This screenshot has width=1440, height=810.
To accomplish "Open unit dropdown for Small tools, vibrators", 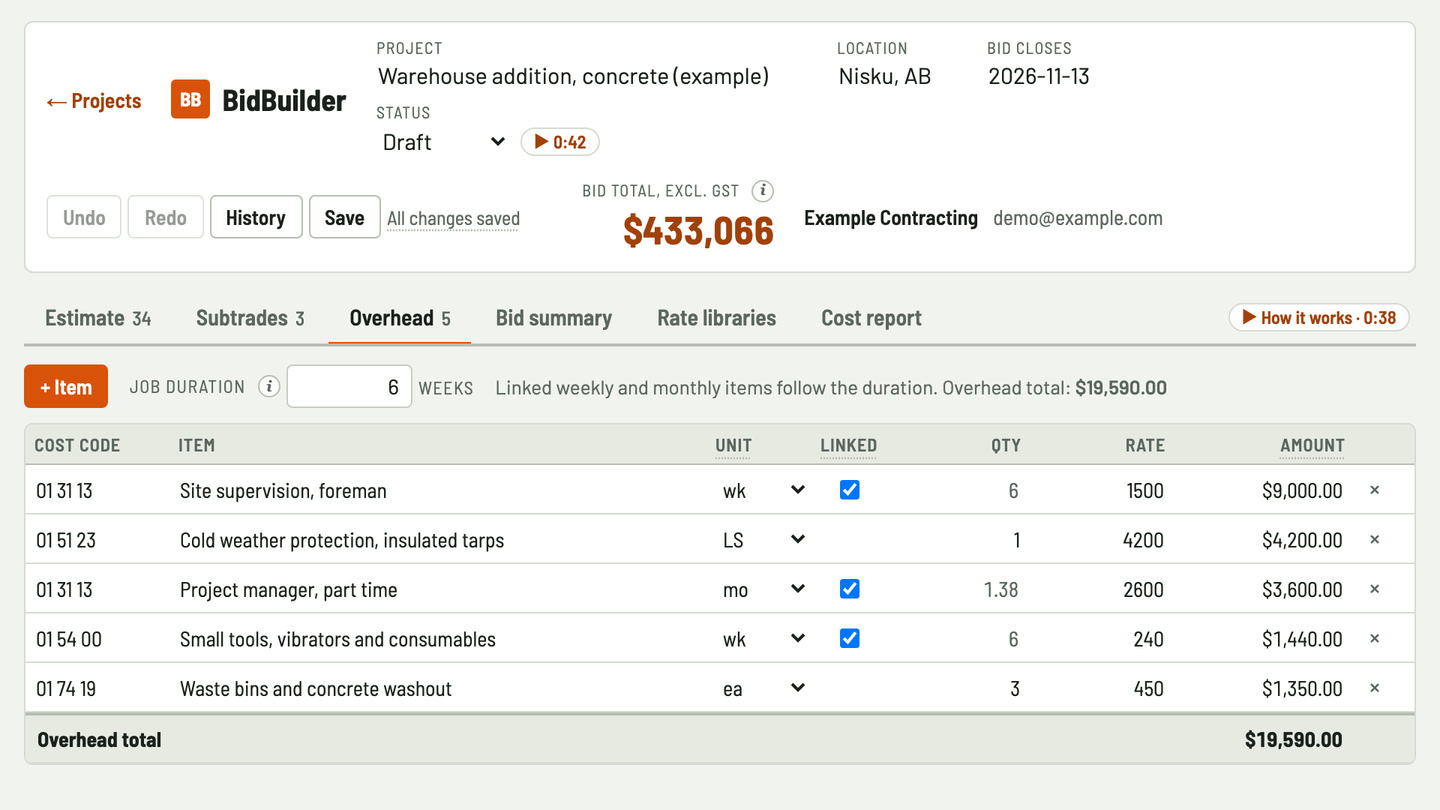I will 763,639.
